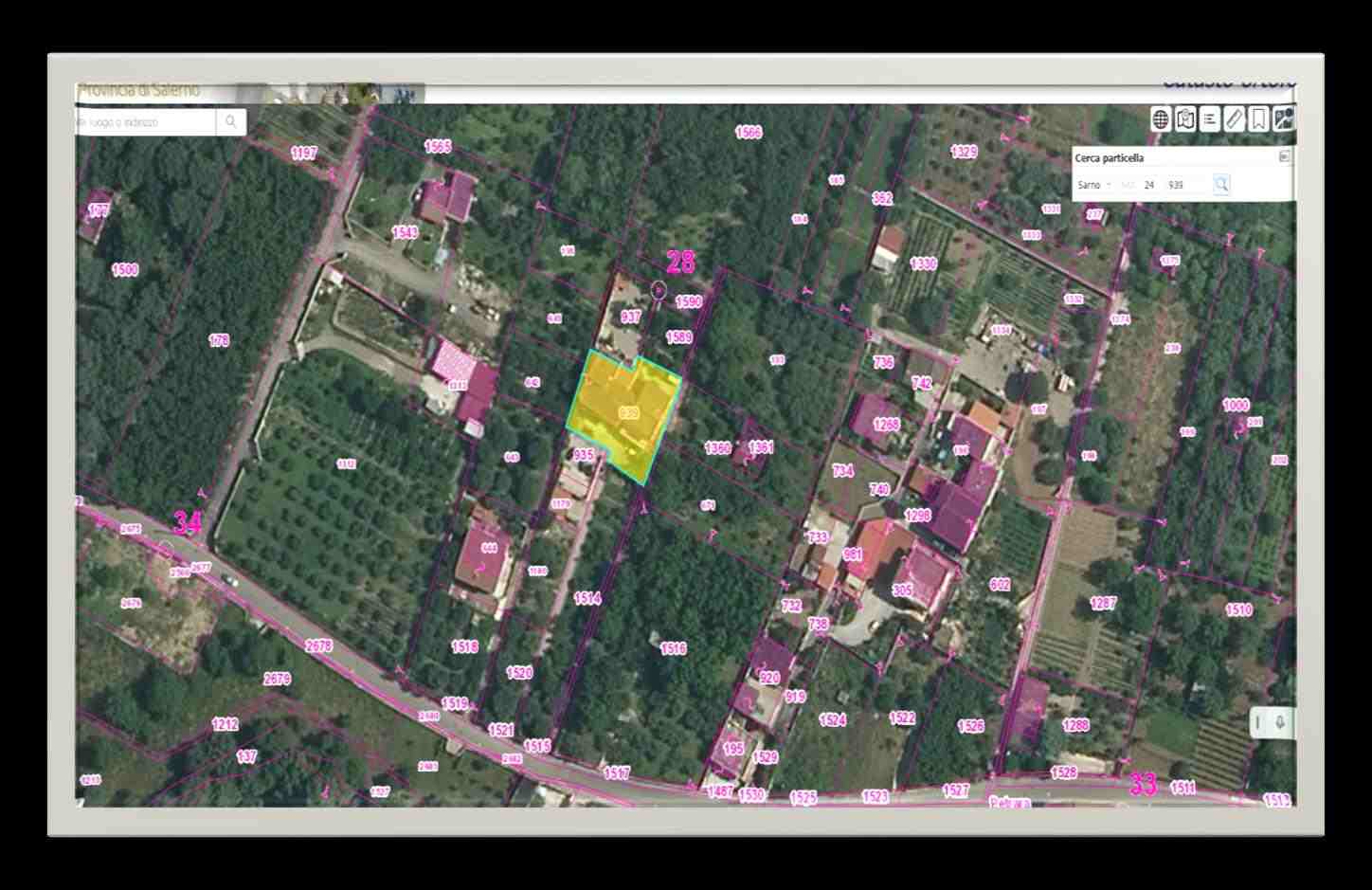This screenshot has width=1372, height=890.
Task: Click the sheet field showing 24
Action: point(1149,185)
